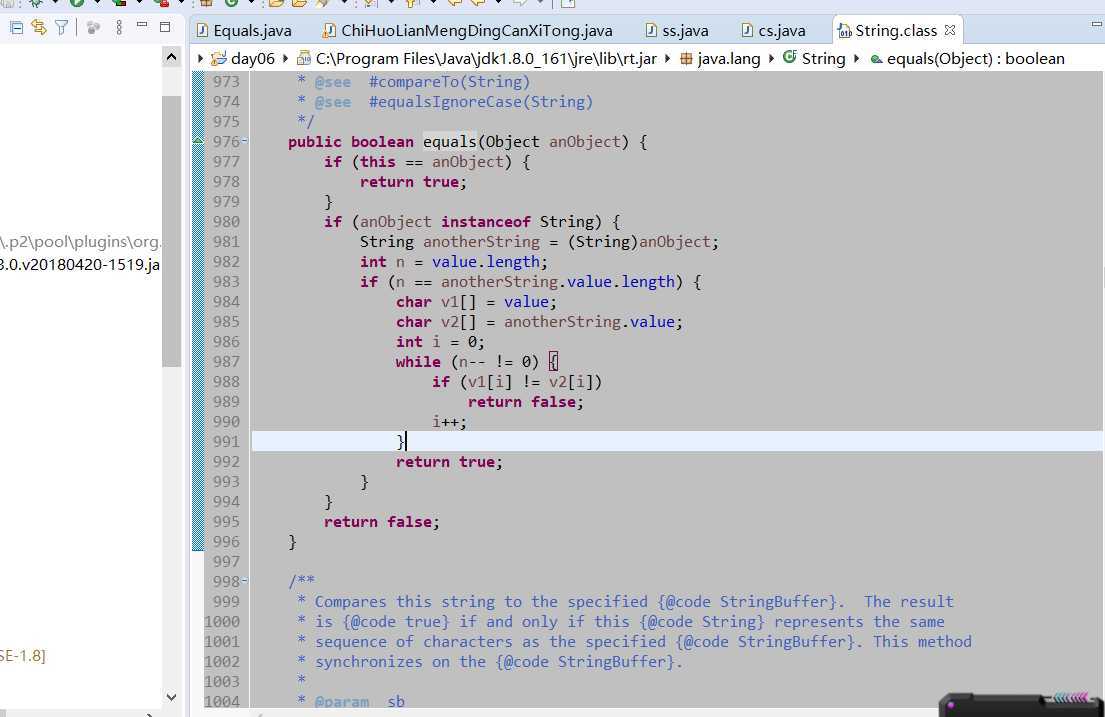Click line number 976 in the gutter
The height and width of the screenshot is (717, 1105).
pos(226,142)
